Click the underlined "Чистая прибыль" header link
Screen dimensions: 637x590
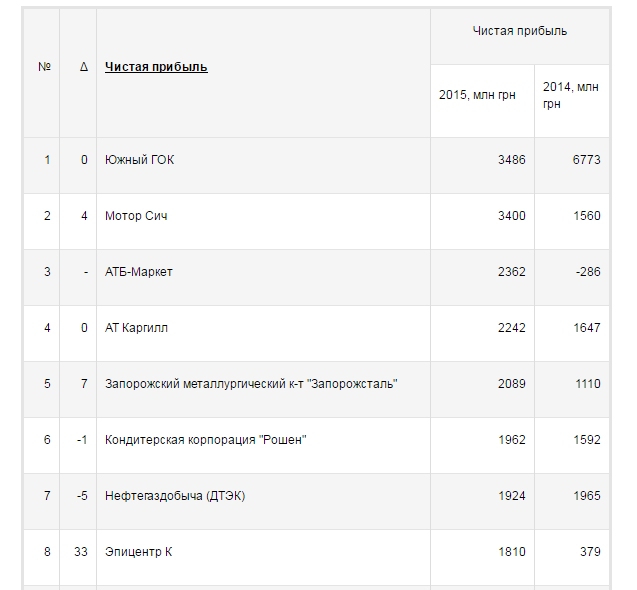pos(156,67)
